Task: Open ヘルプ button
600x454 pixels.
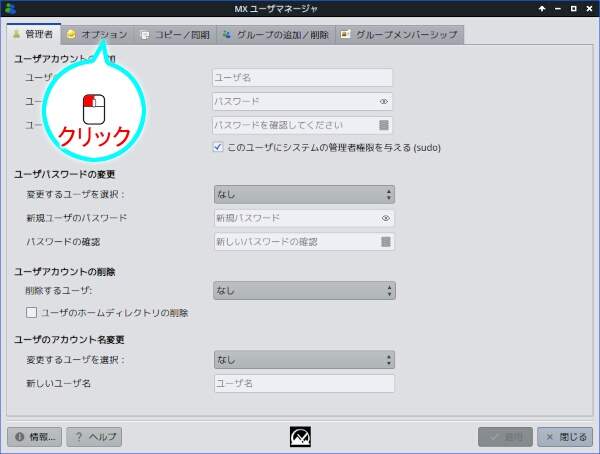Action: (95, 437)
